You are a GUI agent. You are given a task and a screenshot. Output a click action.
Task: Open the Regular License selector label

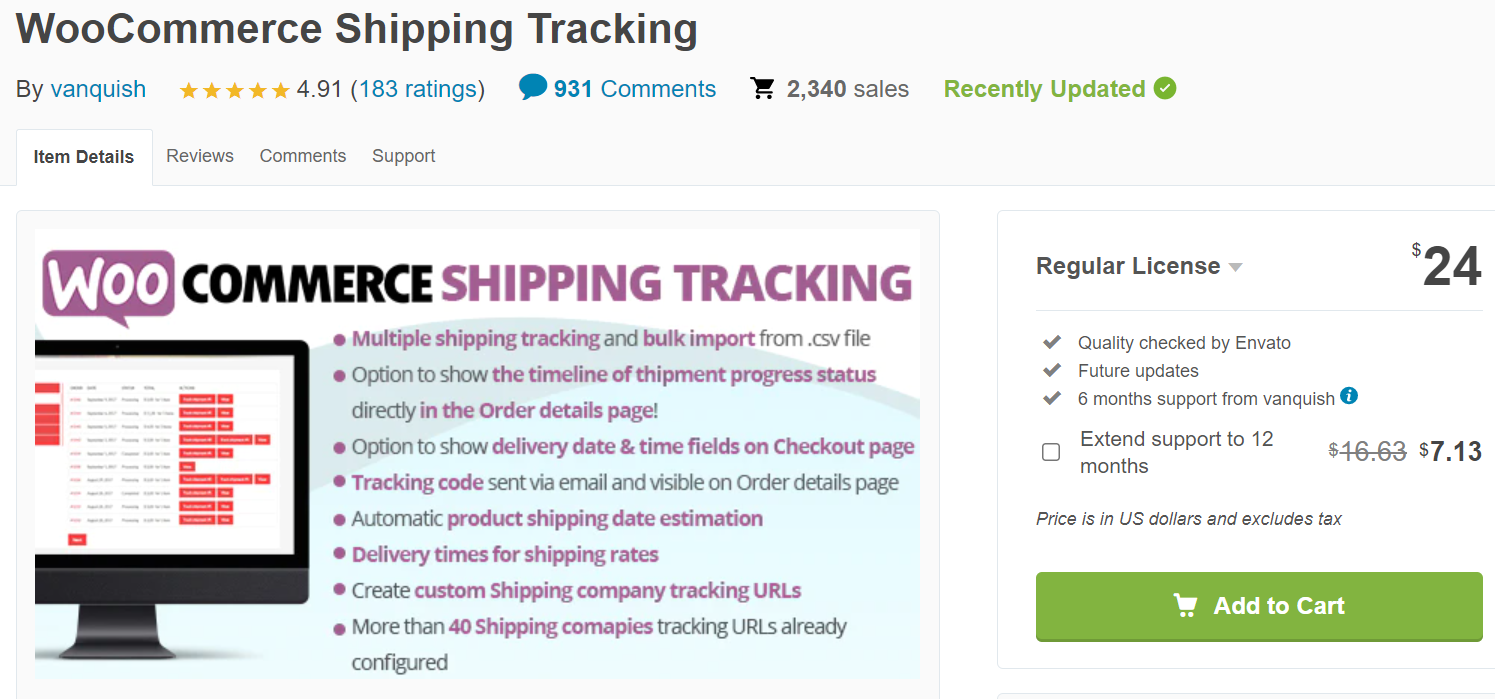(1128, 266)
